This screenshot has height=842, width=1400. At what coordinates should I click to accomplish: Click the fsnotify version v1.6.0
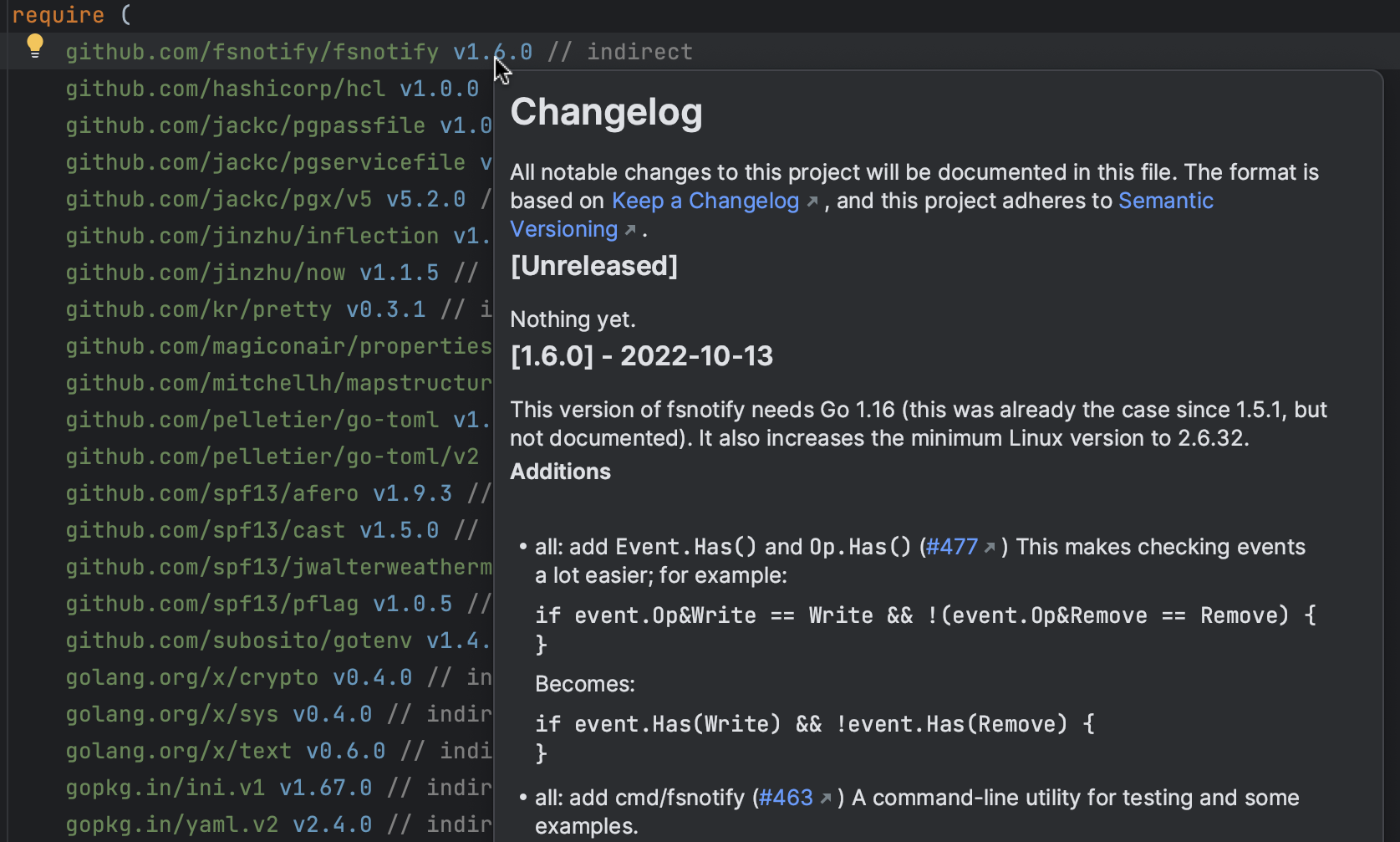point(492,52)
